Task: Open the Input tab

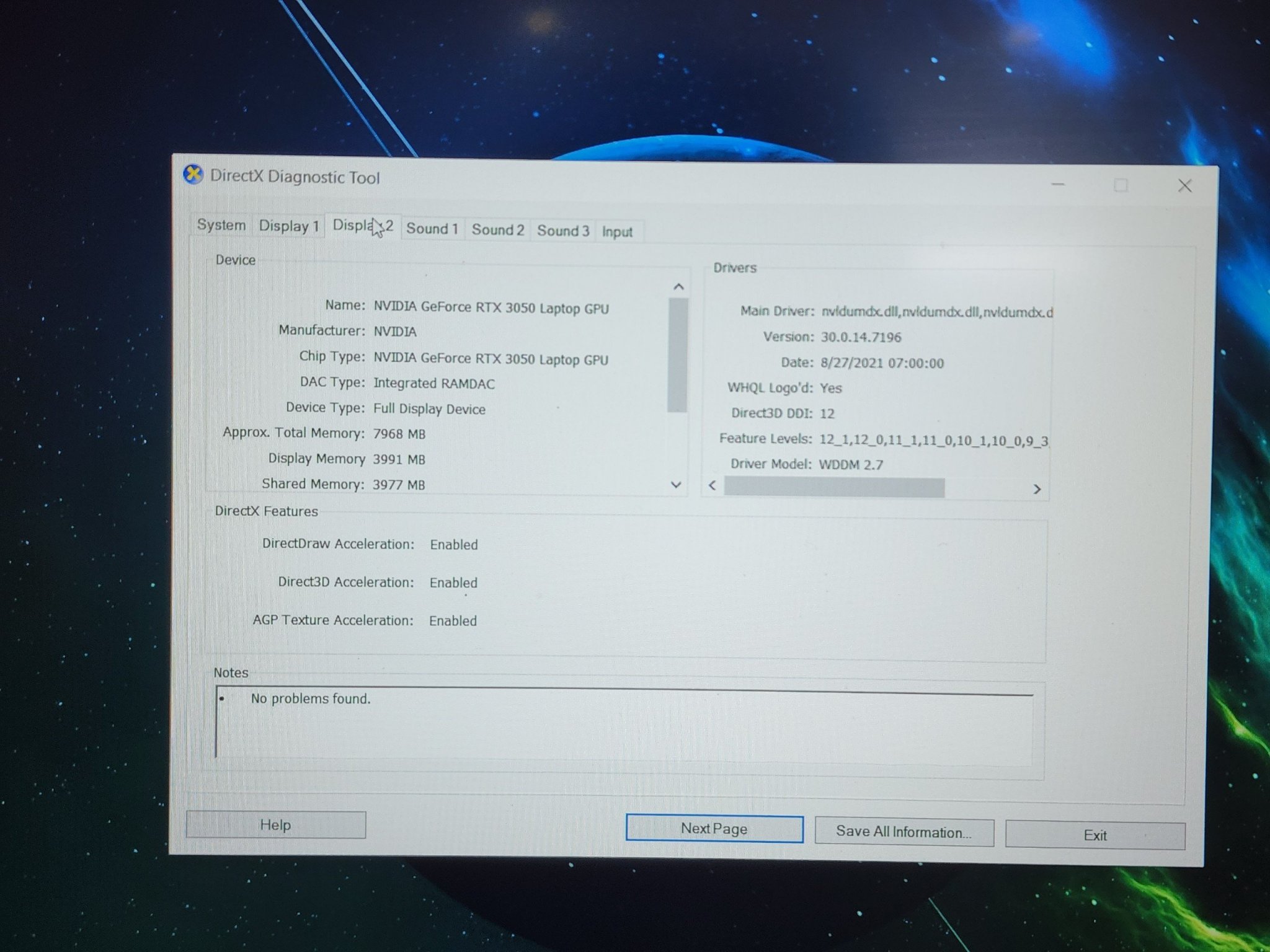Action: [x=617, y=232]
